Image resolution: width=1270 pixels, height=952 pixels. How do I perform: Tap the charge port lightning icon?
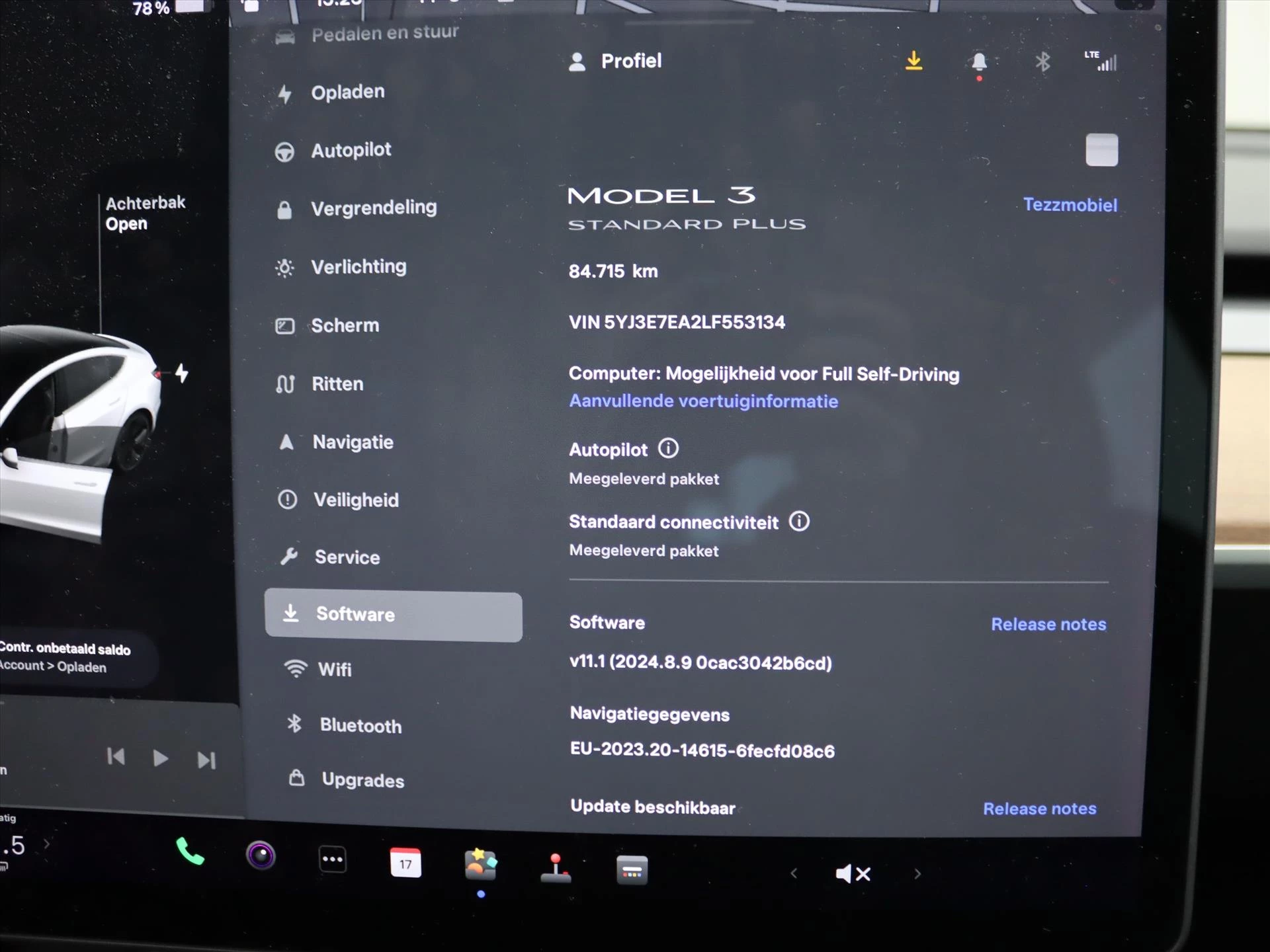click(x=182, y=374)
